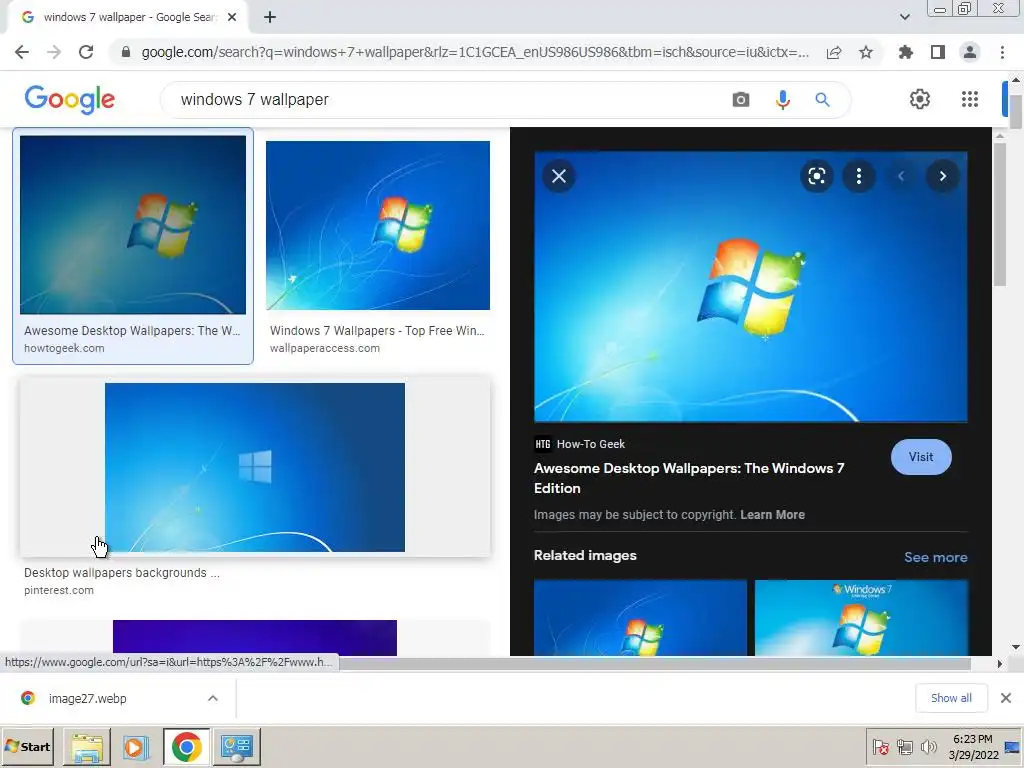This screenshot has width=1024, height=768.
Task: Click the page vertical scrollbar thumb
Action: tap(1015, 112)
